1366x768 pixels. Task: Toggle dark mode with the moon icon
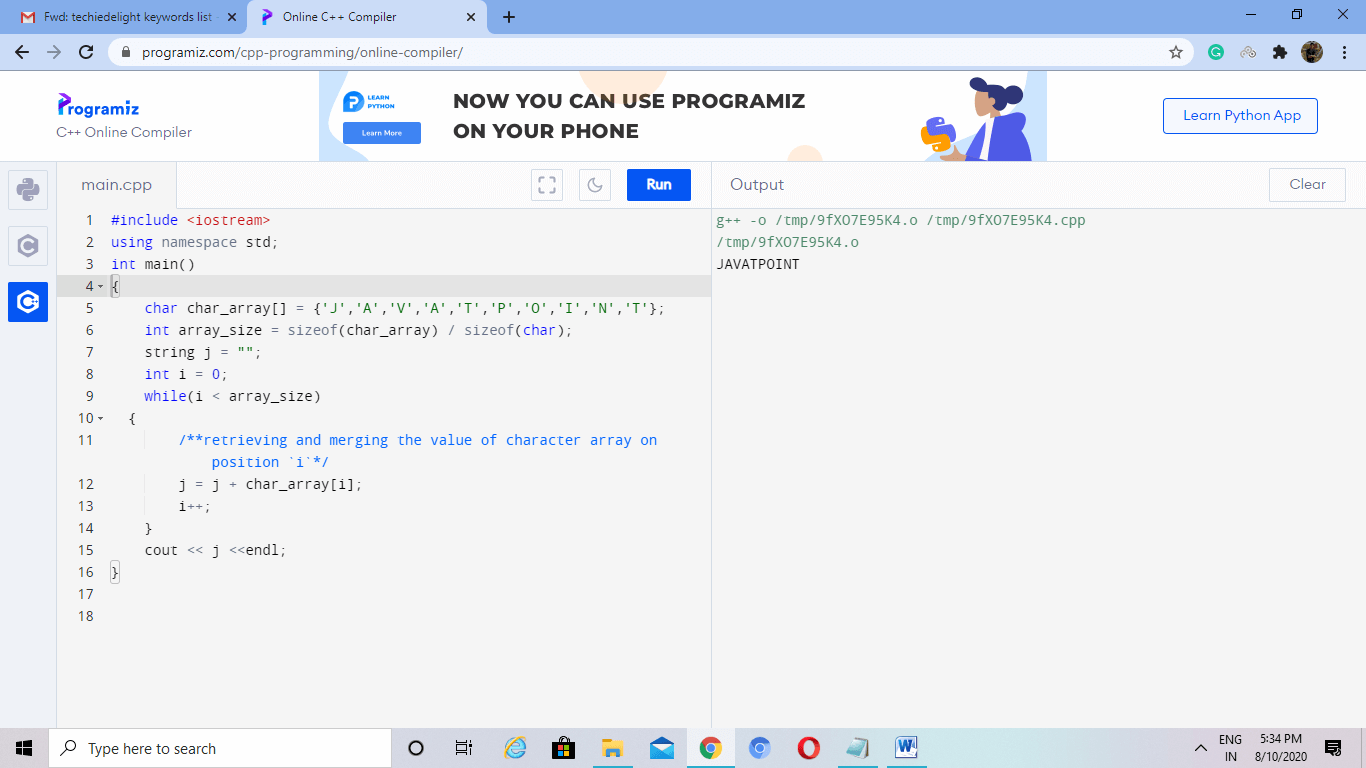click(594, 184)
